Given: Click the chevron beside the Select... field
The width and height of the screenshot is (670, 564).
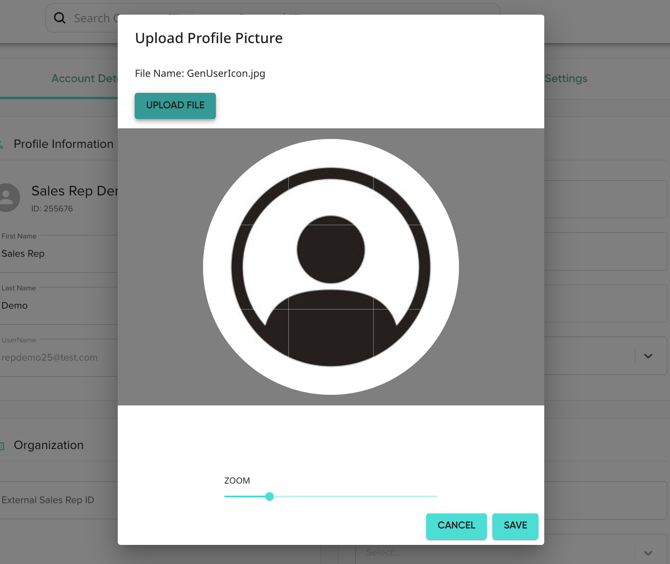Looking at the screenshot, I should click(x=648, y=553).
